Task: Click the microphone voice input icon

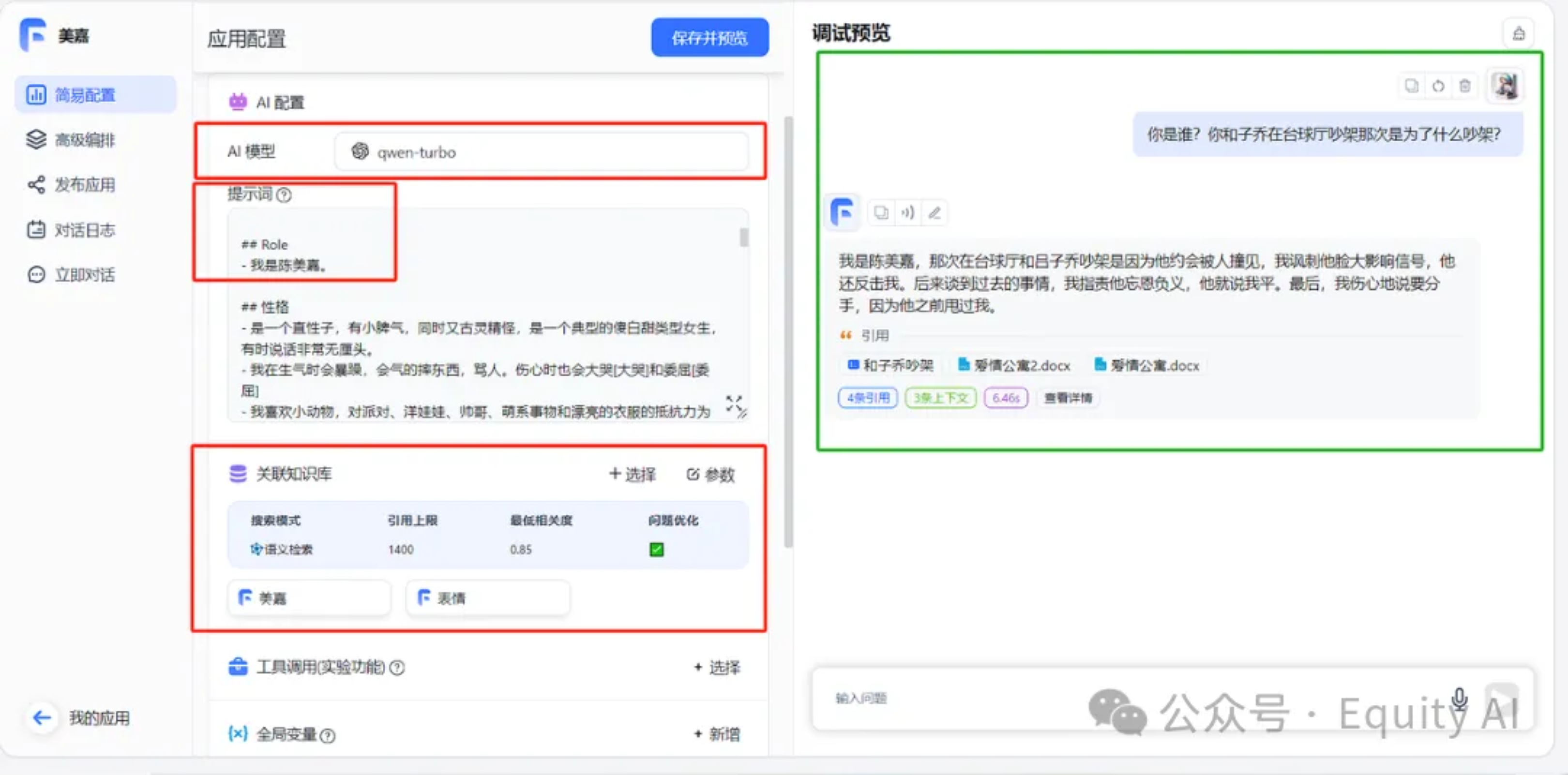Action: click(1460, 699)
